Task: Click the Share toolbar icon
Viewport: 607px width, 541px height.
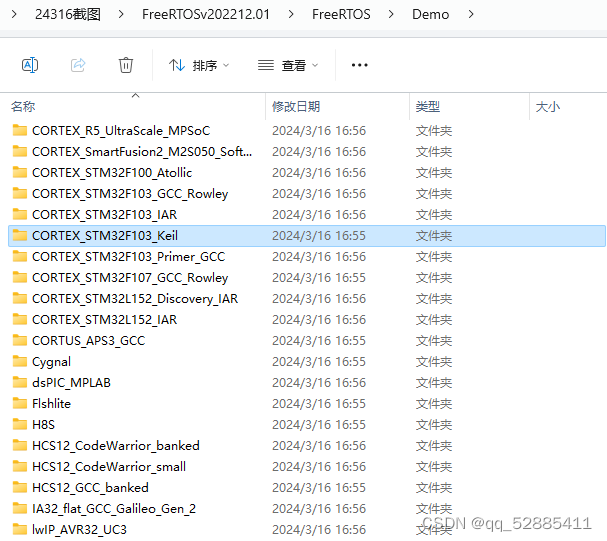Action: [x=78, y=65]
